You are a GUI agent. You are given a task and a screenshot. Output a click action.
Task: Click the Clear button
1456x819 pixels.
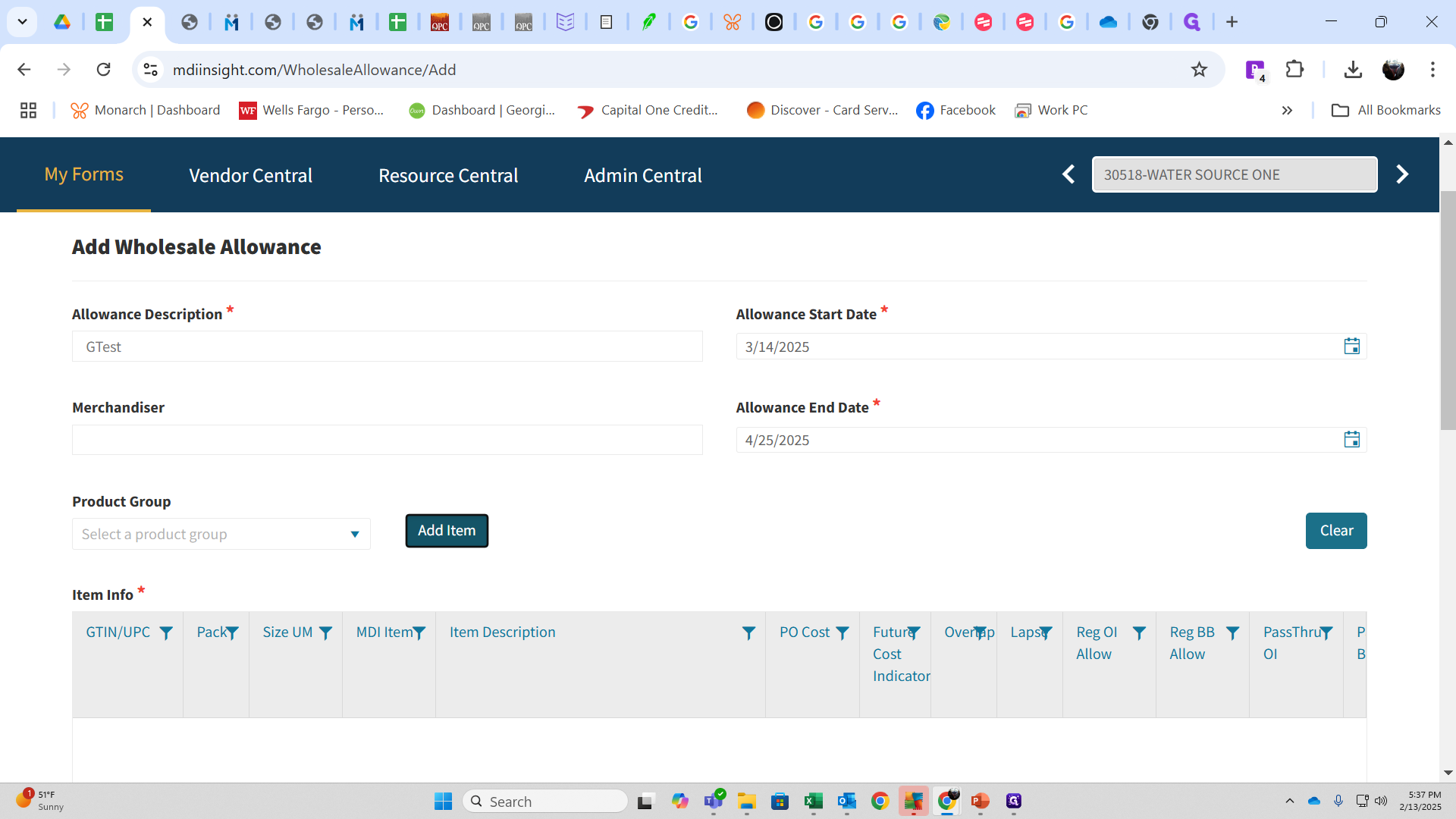[x=1336, y=531]
